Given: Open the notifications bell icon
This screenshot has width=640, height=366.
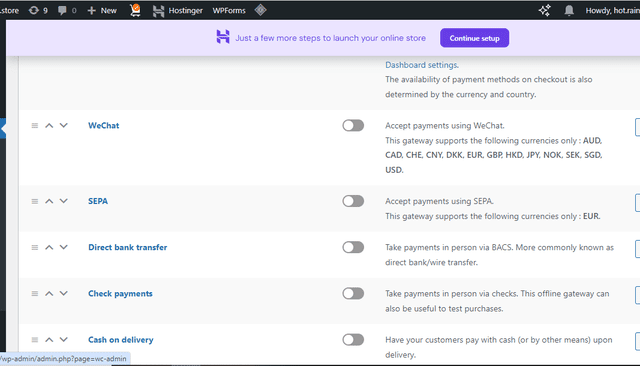Looking at the screenshot, I should tap(569, 10).
